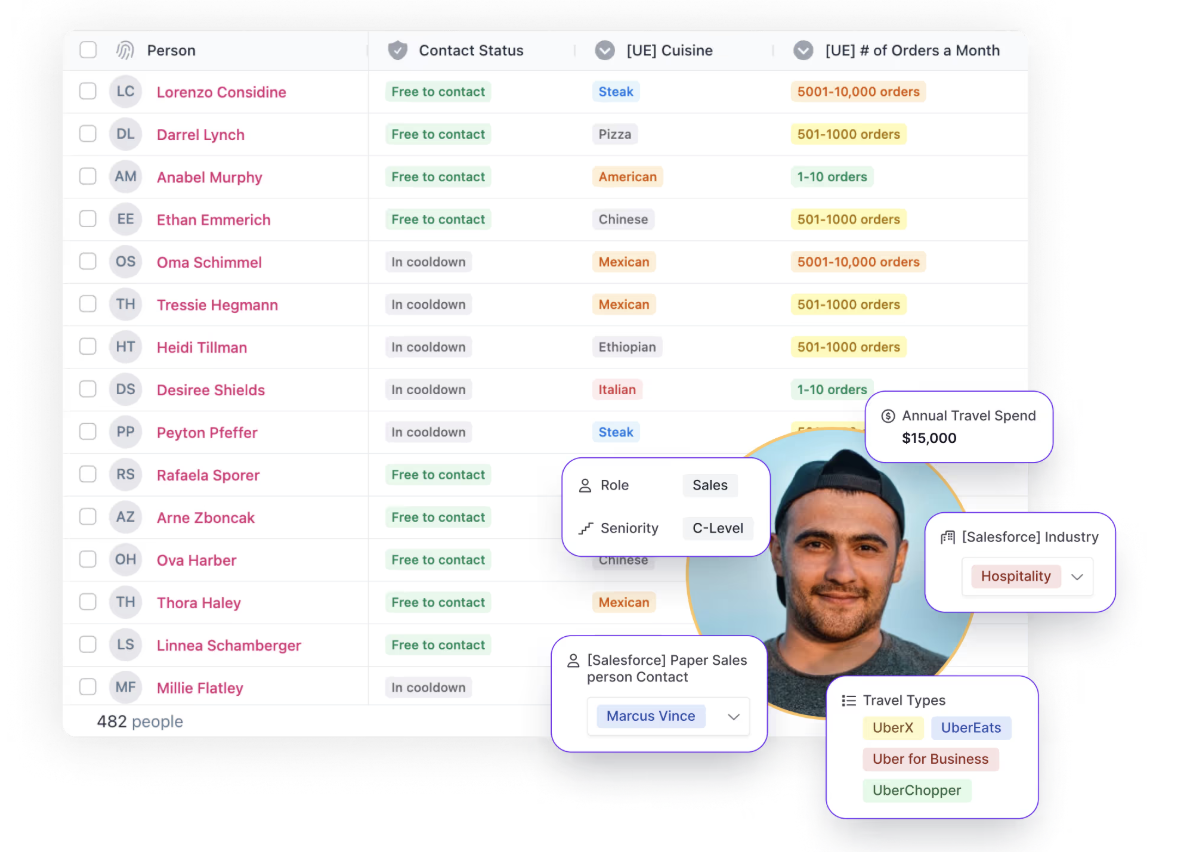Click the checkmark icon beside Contact Status
This screenshot has height=852, width=1180.
tap(399, 50)
